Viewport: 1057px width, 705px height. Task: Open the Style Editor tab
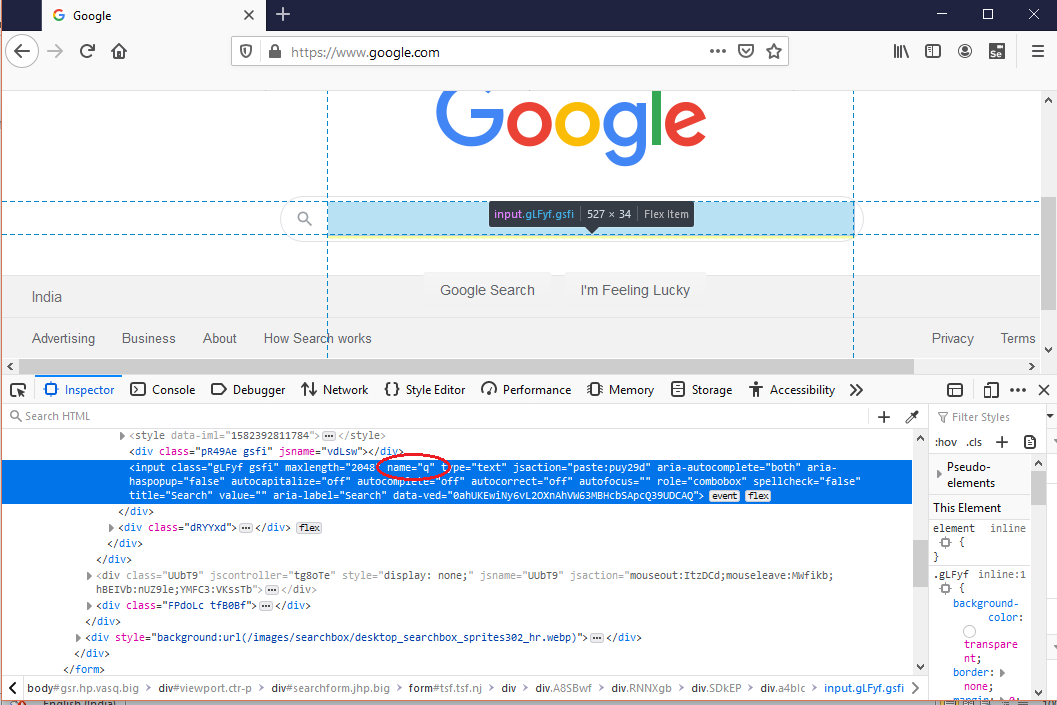pos(425,390)
